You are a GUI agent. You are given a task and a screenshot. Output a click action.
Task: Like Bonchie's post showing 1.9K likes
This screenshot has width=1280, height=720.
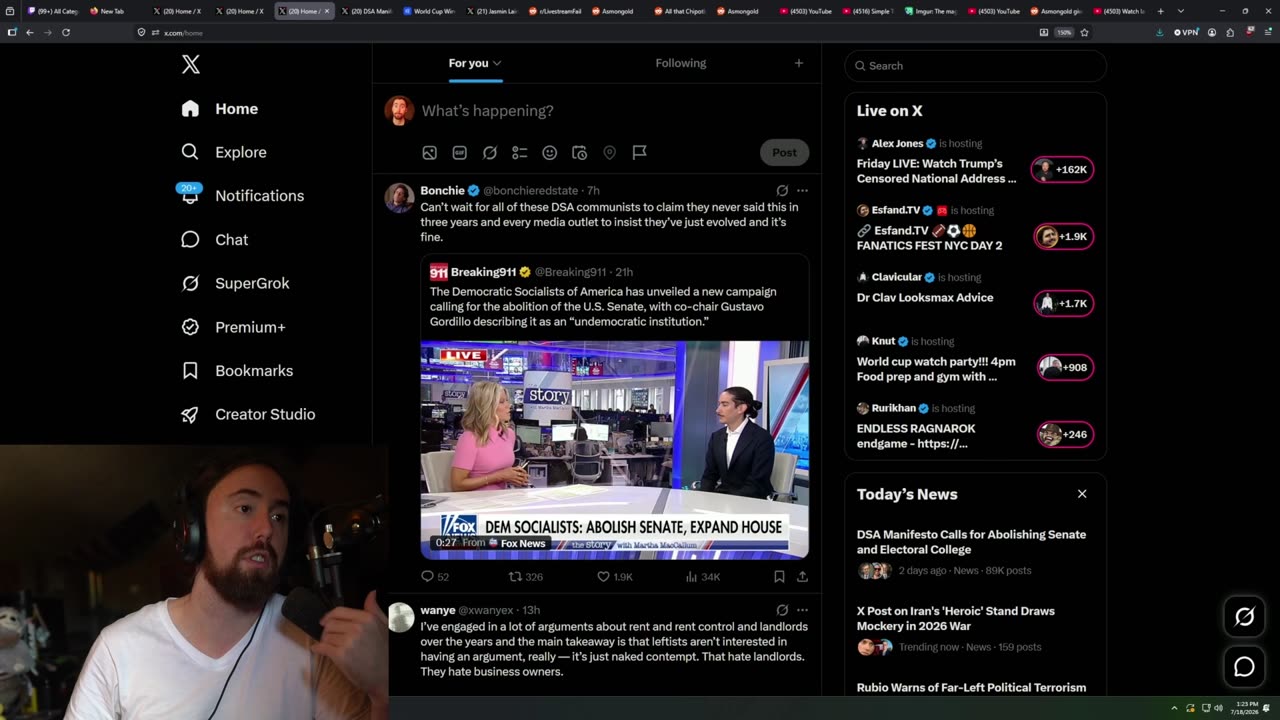615,577
